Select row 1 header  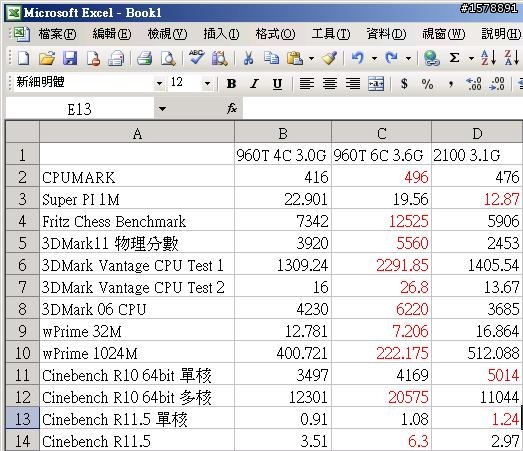point(22,155)
